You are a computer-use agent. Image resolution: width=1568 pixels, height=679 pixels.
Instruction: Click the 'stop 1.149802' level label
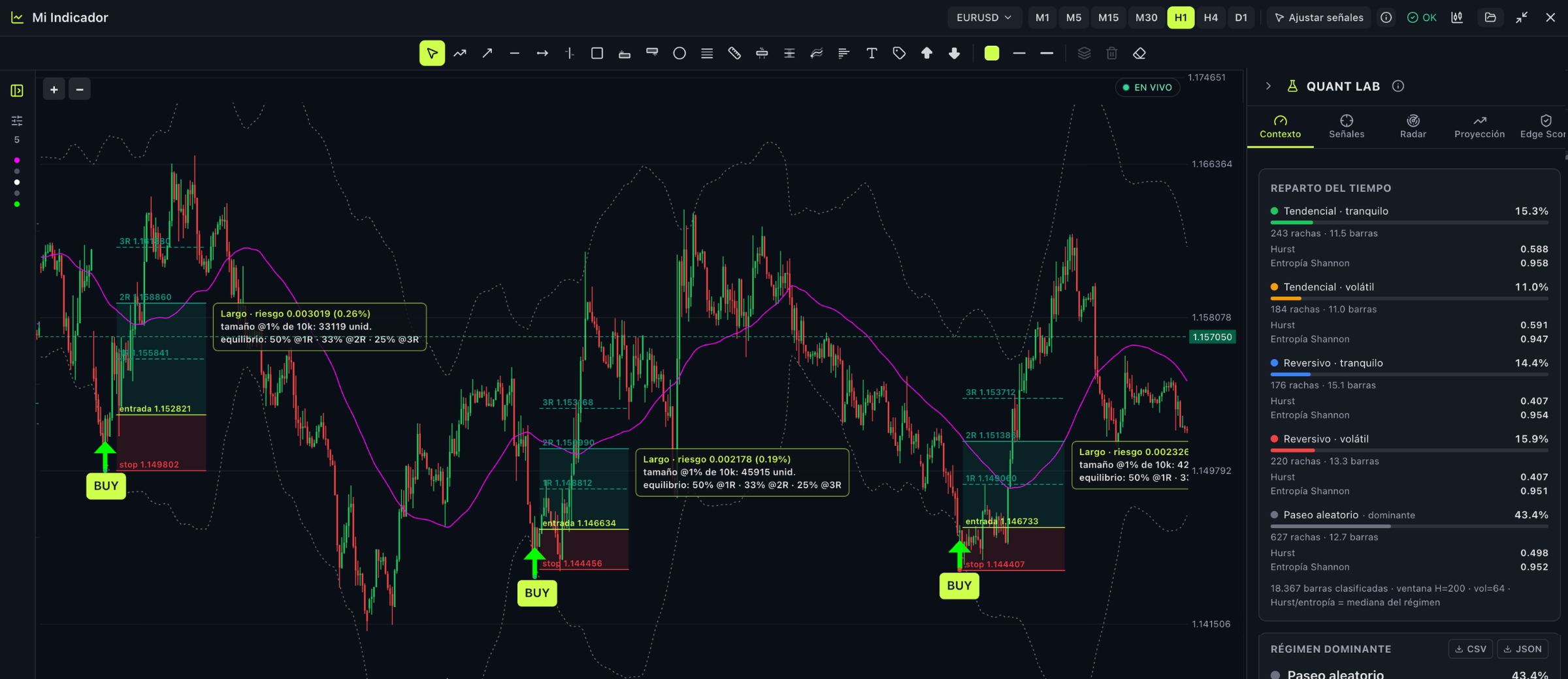tap(149, 465)
